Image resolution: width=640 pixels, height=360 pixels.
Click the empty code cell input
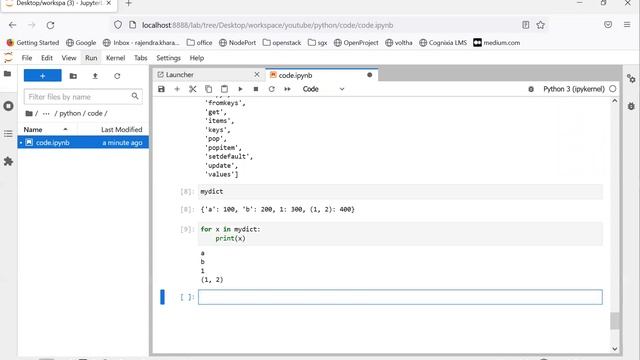(400, 297)
